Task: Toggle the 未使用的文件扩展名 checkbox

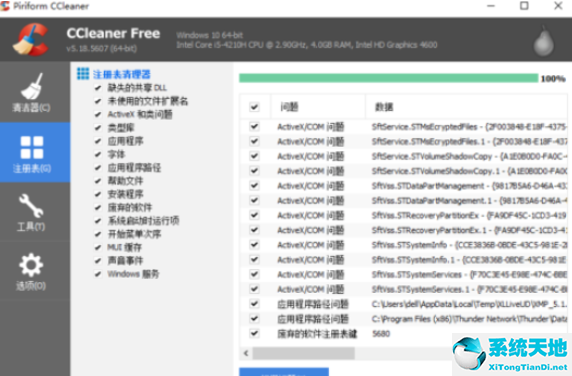Action: (x=98, y=101)
